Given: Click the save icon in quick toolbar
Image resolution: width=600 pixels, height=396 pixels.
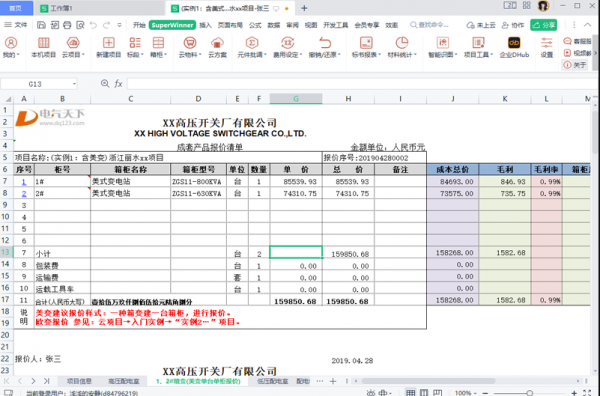Looking at the screenshot, I should click(x=41, y=25).
